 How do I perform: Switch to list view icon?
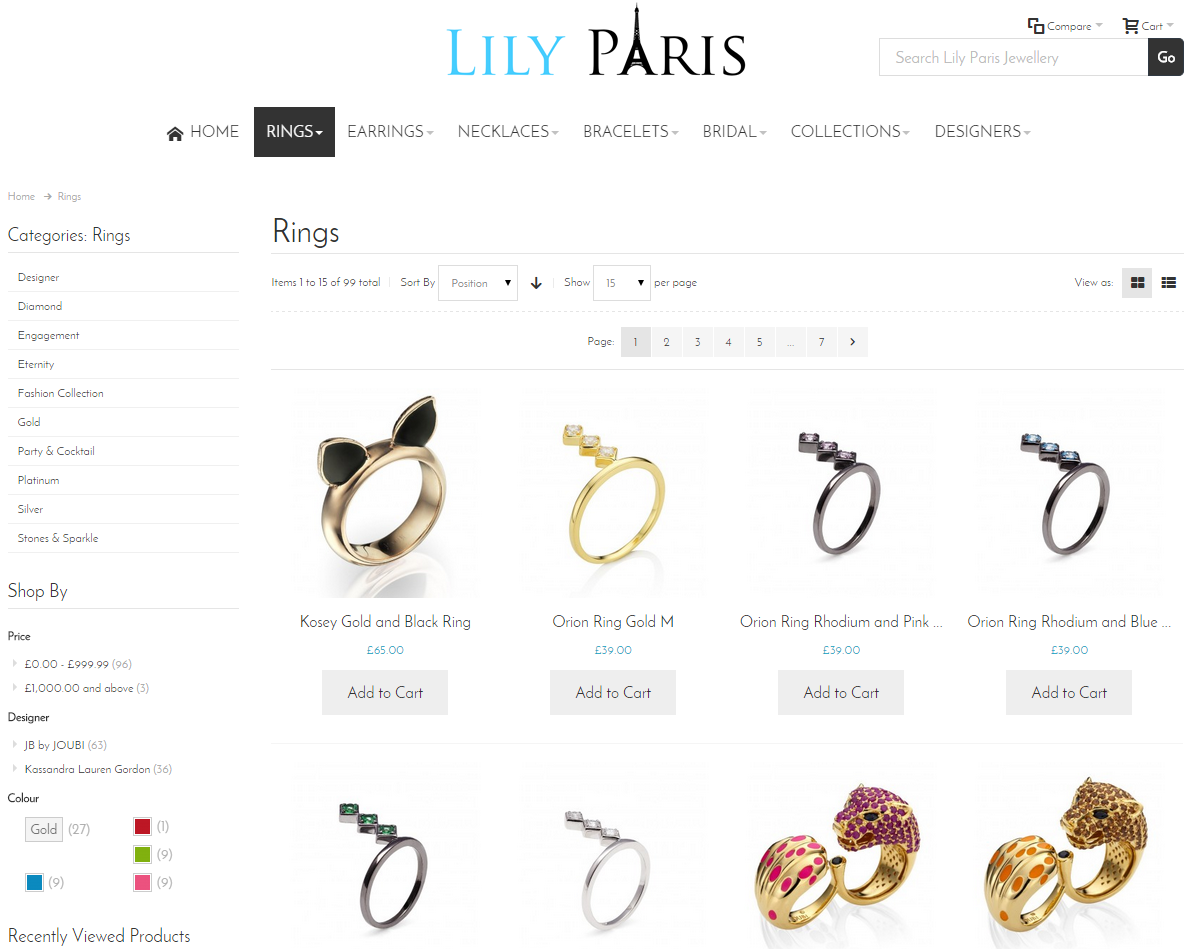(x=1168, y=283)
